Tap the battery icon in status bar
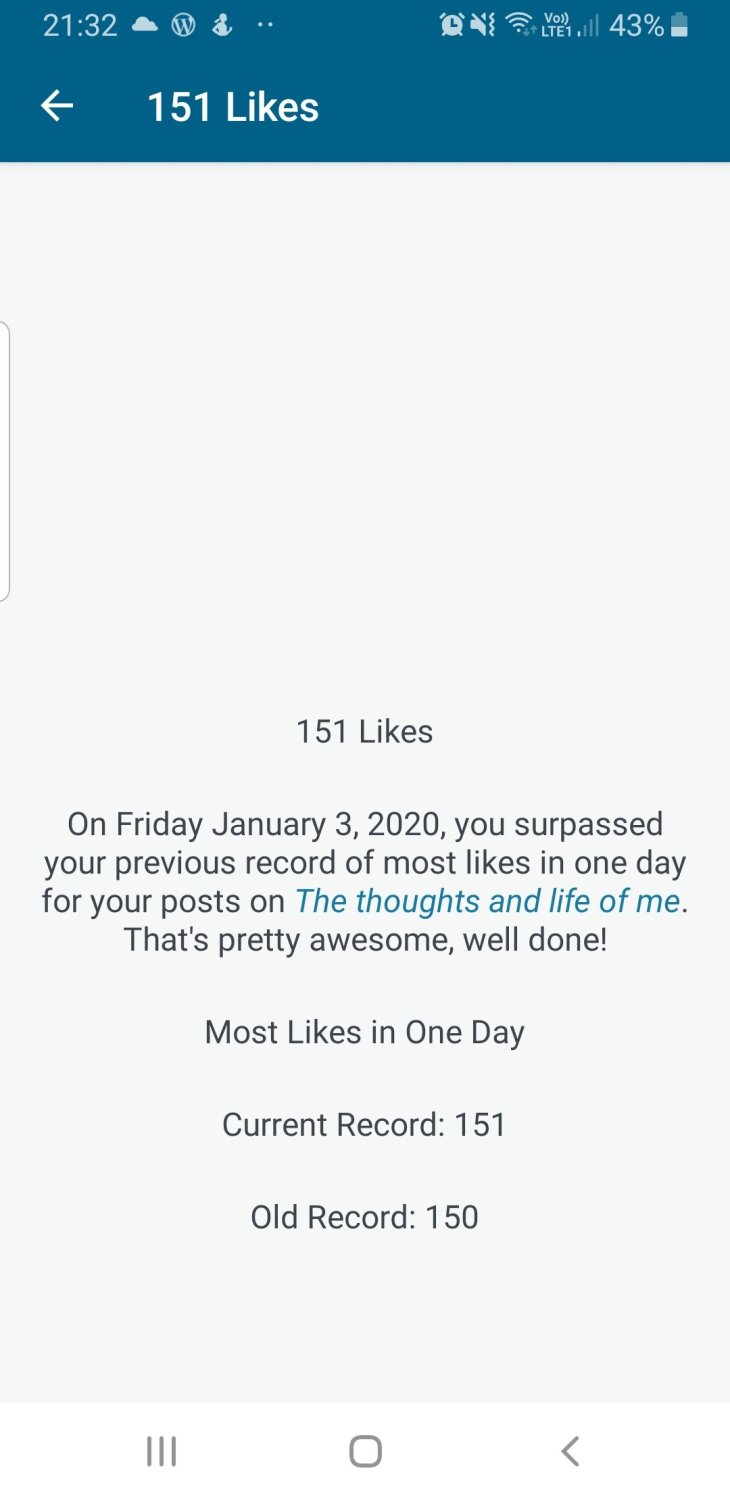The height and width of the screenshot is (1500, 730). click(680, 26)
